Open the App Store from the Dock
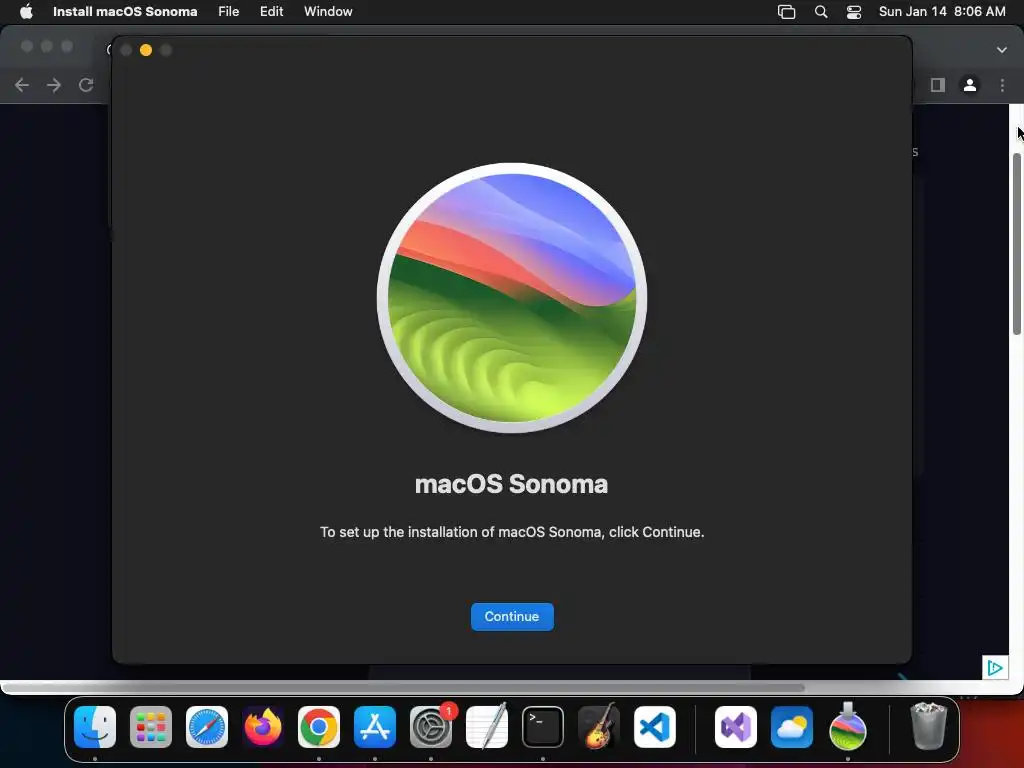1024x768 pixels. tap(375, 727)
